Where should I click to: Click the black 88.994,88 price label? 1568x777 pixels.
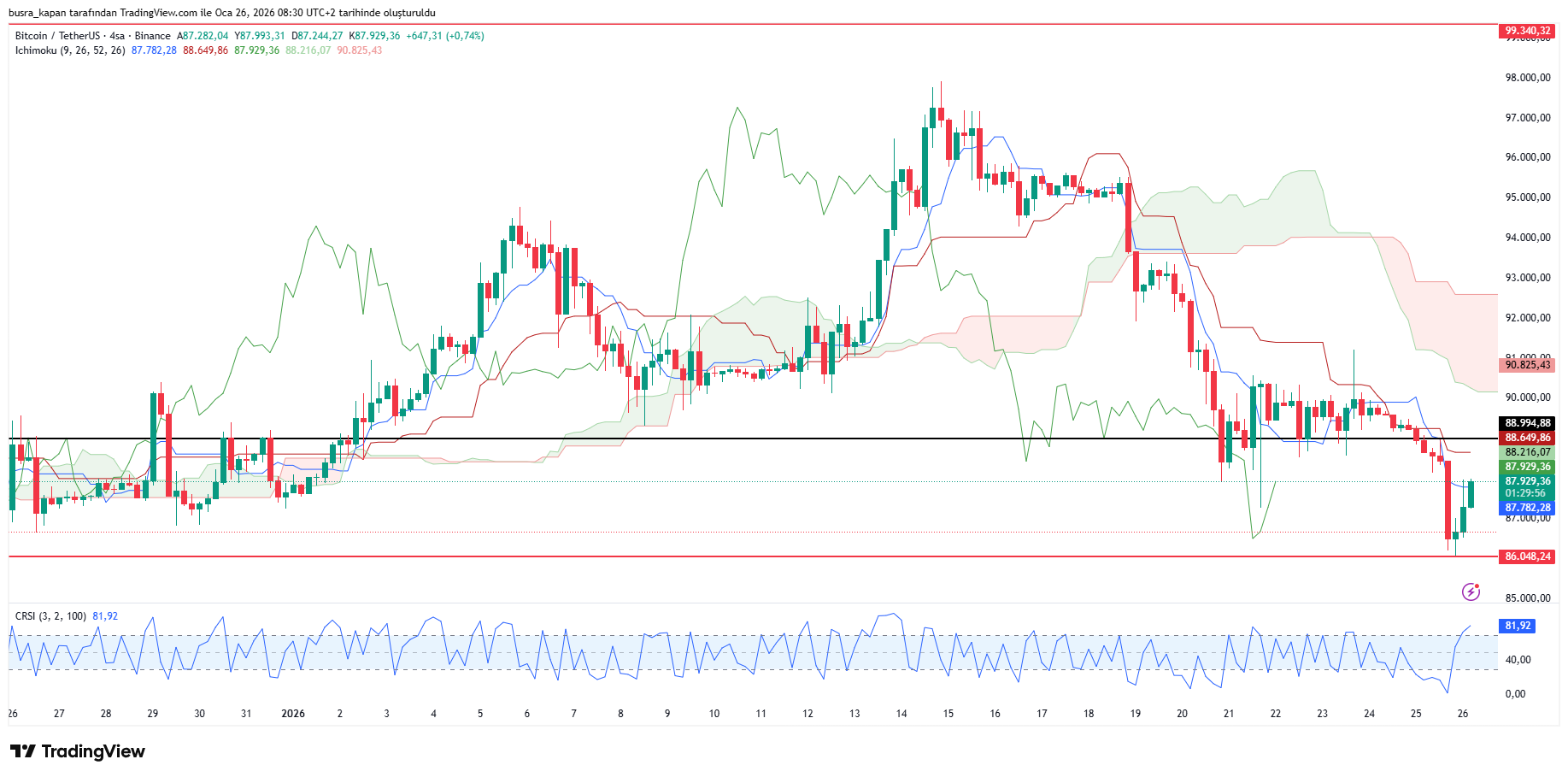[x=1527, y=423]
